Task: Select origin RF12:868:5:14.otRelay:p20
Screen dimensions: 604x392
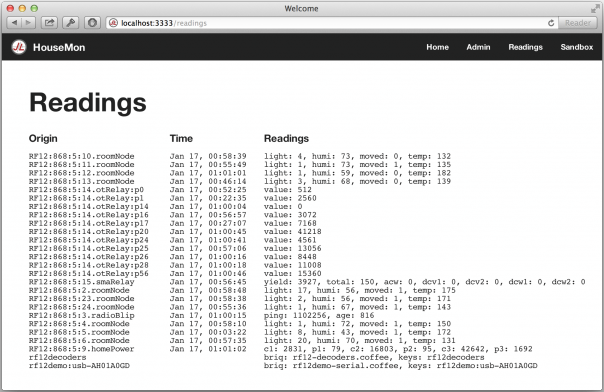Action: tap(89, 231)
